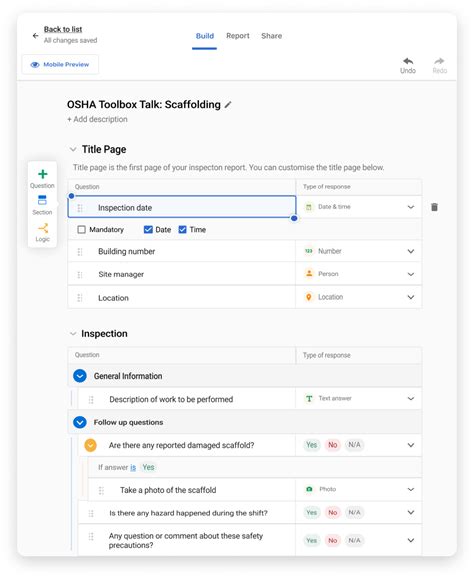The width and height of the screenshot is (474, 577).
Task: Uncheck the Time checkbox
Action: pyautogui.click(x=182, y=230)
